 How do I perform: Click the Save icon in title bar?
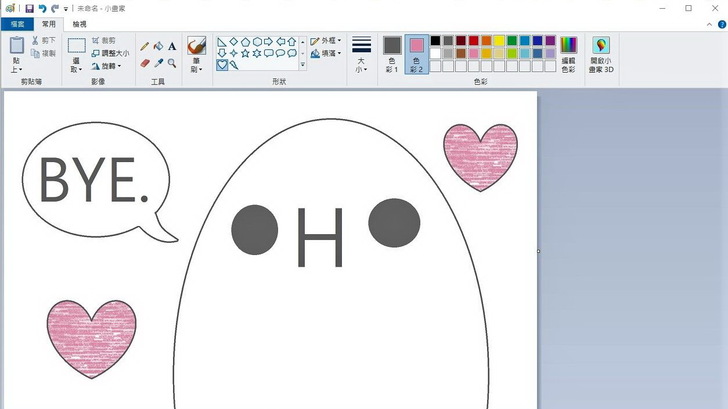pyautogui.click(x=29, y=8)
